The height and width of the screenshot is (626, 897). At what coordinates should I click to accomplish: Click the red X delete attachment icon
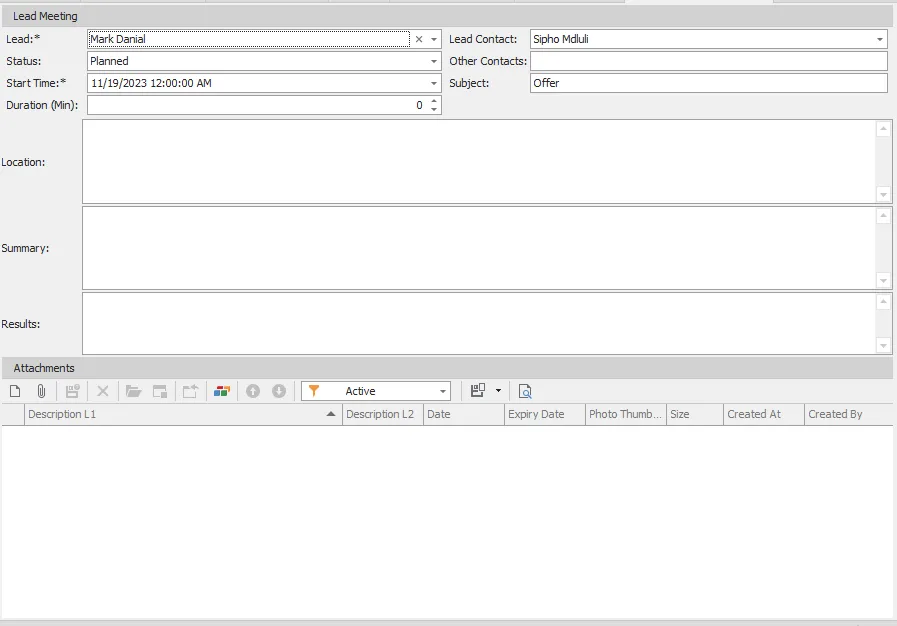coord(102,391)
